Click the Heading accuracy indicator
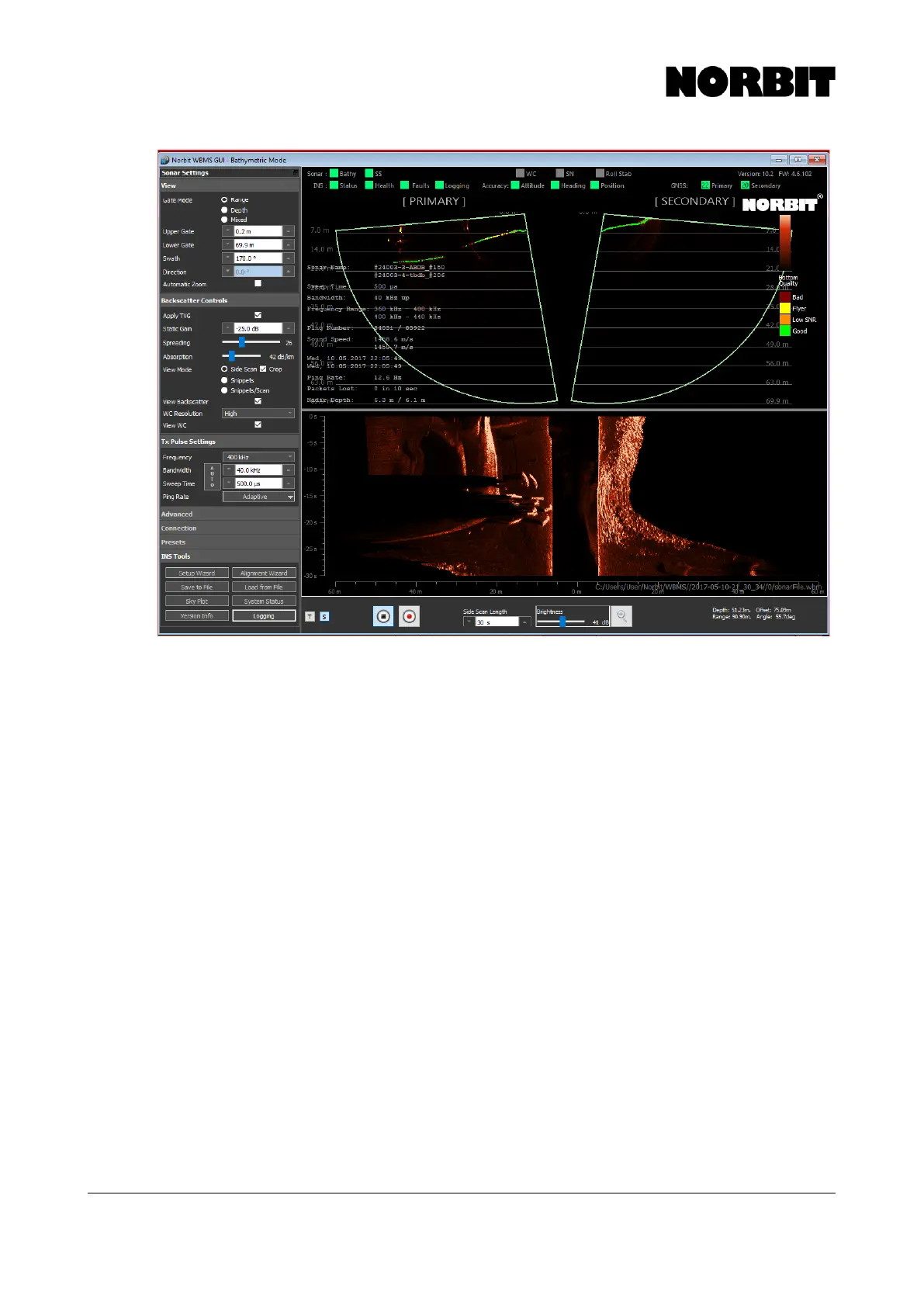This screenshot has height=1306, width=924. click(555, 185)
